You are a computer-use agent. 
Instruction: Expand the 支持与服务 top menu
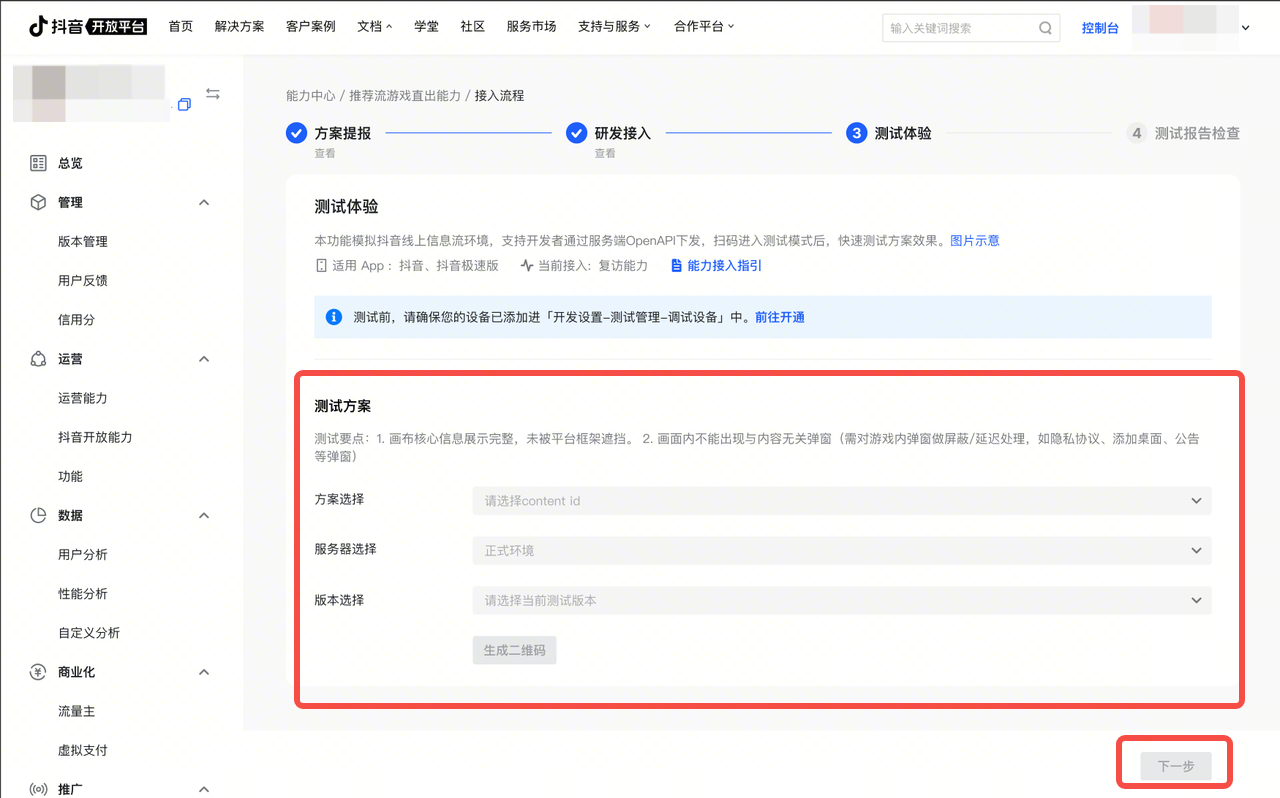point(614,27)
